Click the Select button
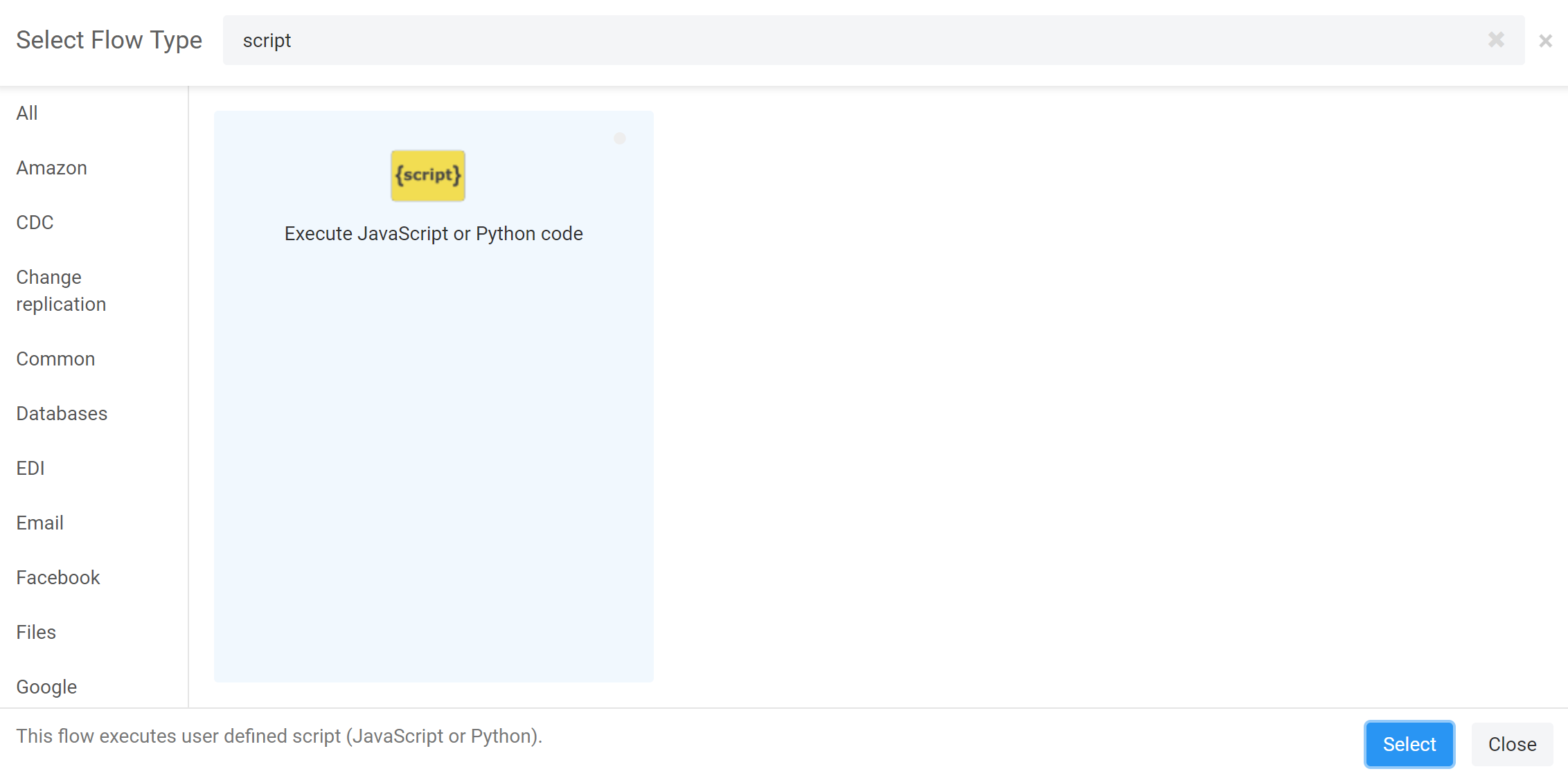This screenshot has width=1568, height=778. click(1409, 744)
